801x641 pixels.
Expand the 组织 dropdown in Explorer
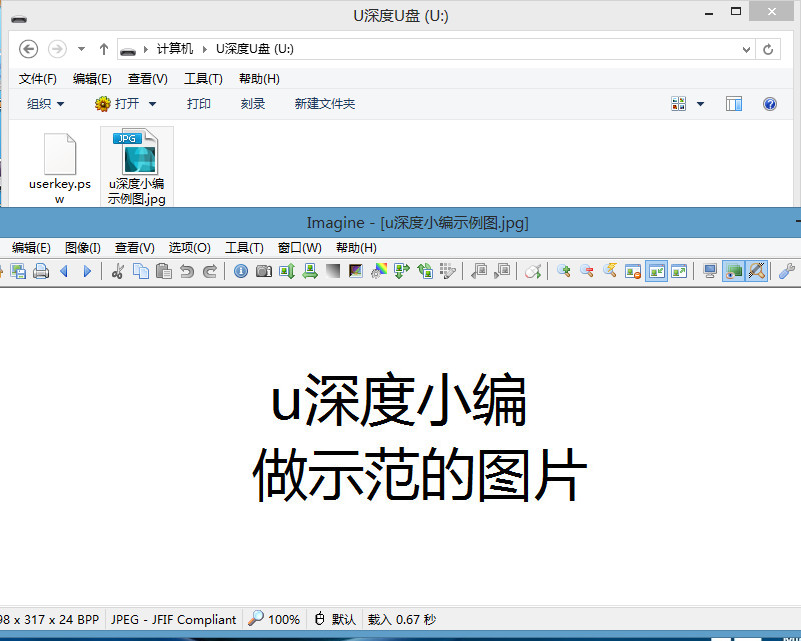click(x=45, y=104)
